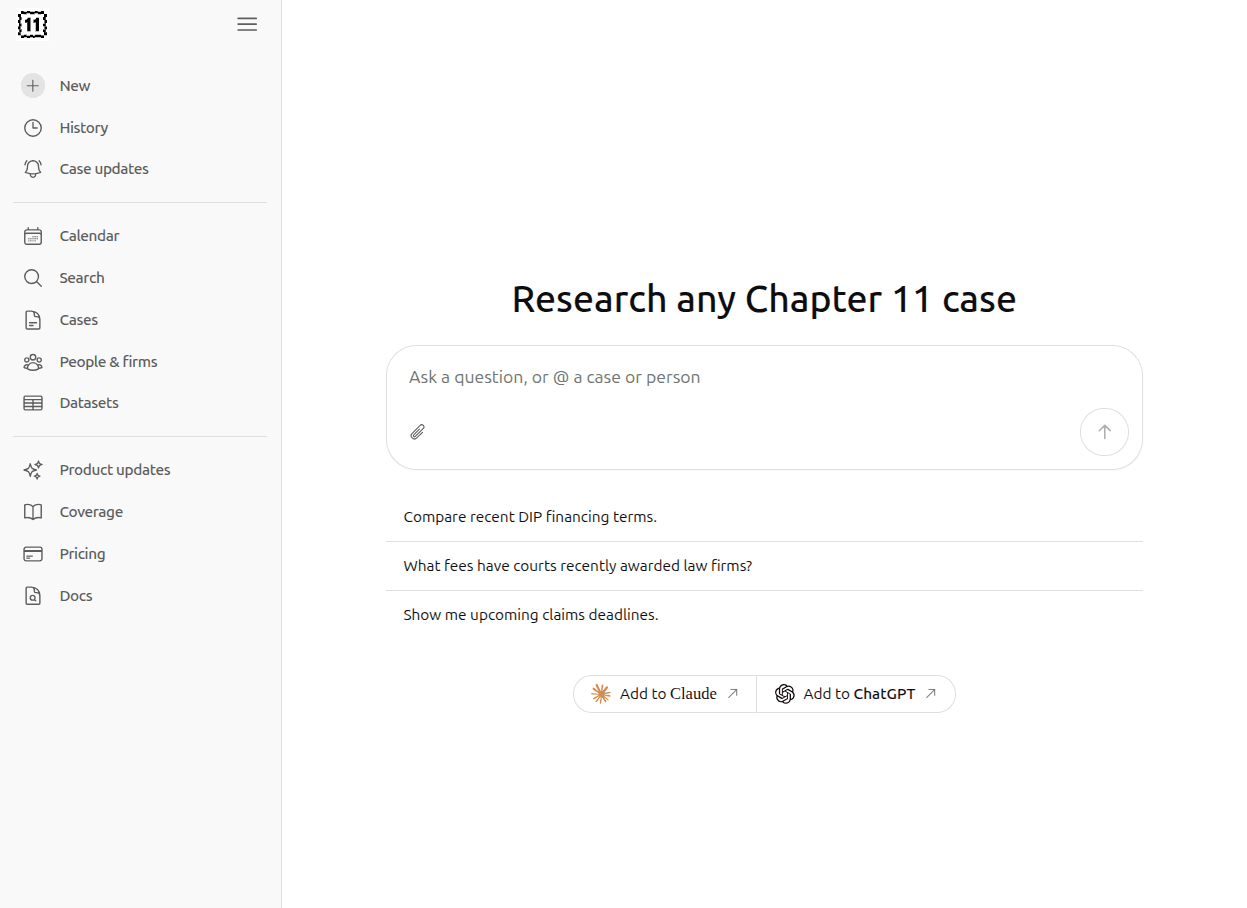Click the Claude starburst logo
This screenshot has height=908, width=1247.
coord(601,694)
